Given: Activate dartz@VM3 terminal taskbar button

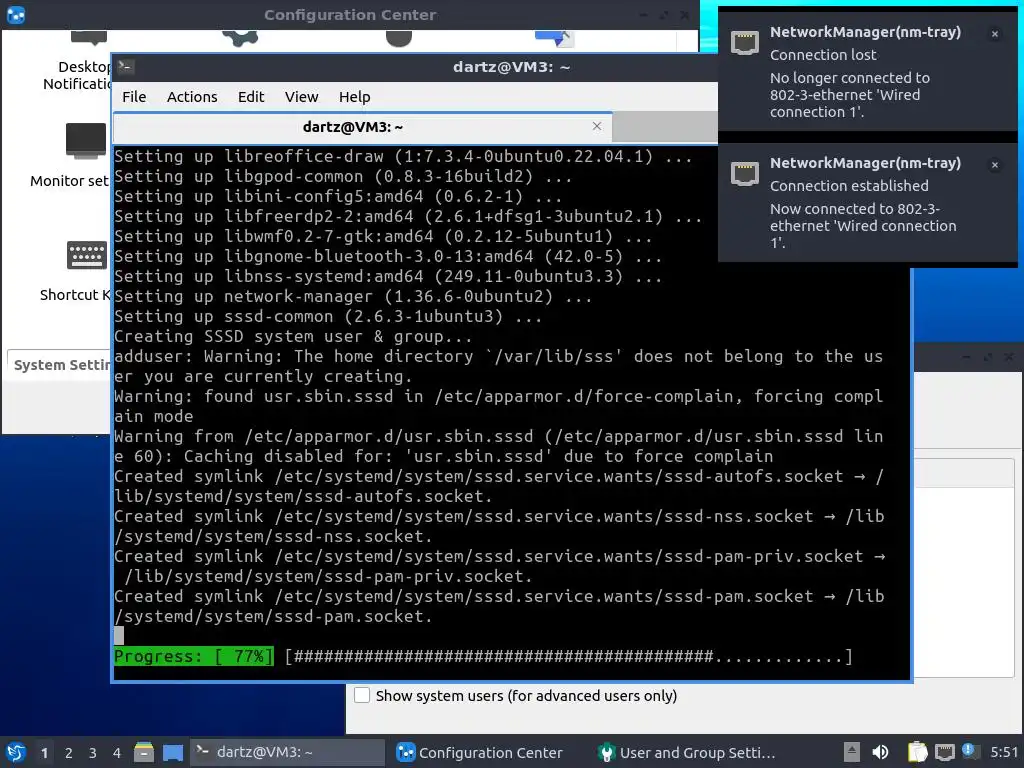Looking at the screenshot, I should pyautogui.click(x=287, y=752).
